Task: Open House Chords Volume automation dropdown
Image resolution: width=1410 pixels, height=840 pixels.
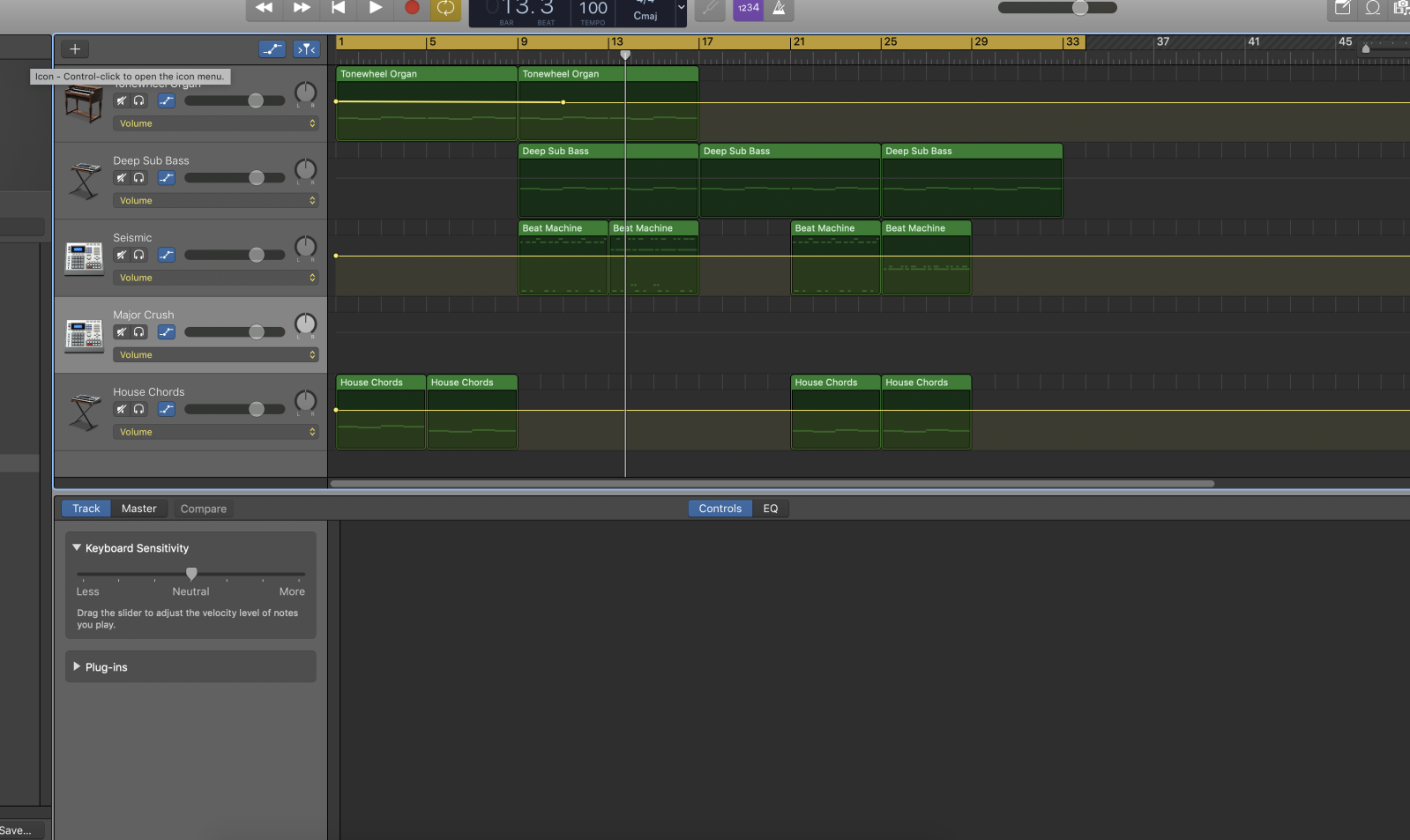Action: (x=216, y=432)
